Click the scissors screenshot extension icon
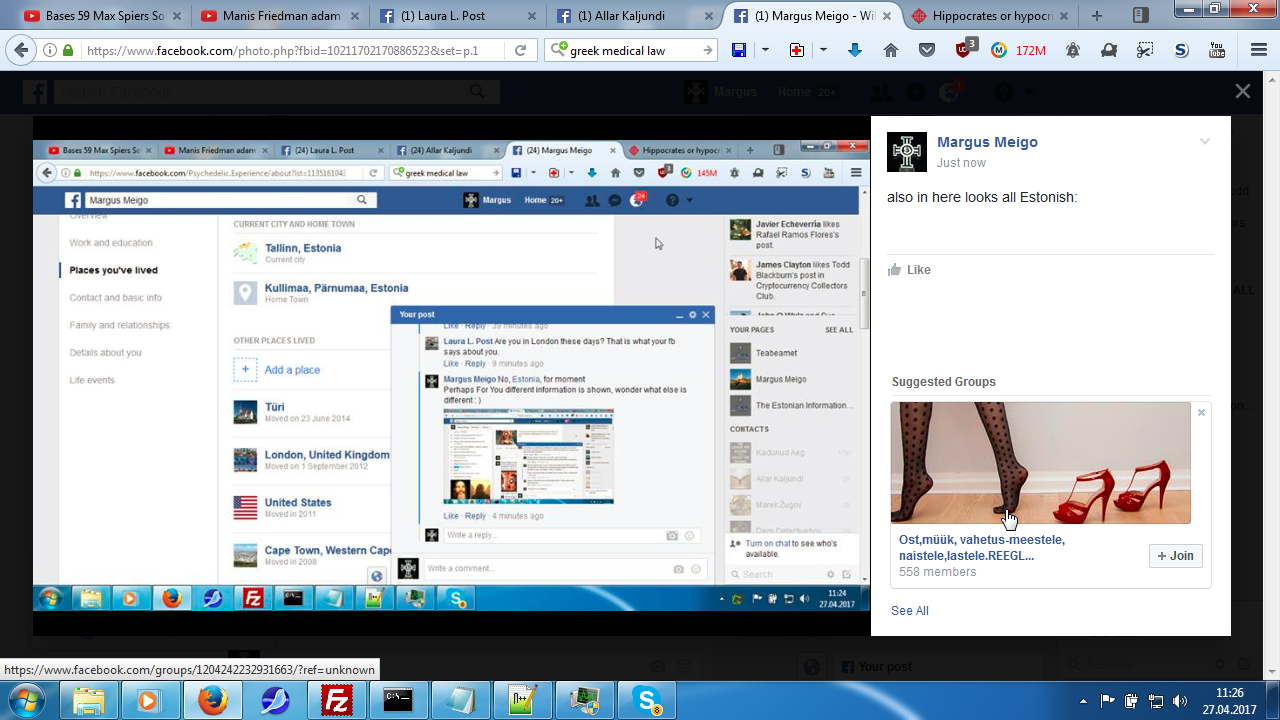1280x720 pixels. (x=1145, y=50)
